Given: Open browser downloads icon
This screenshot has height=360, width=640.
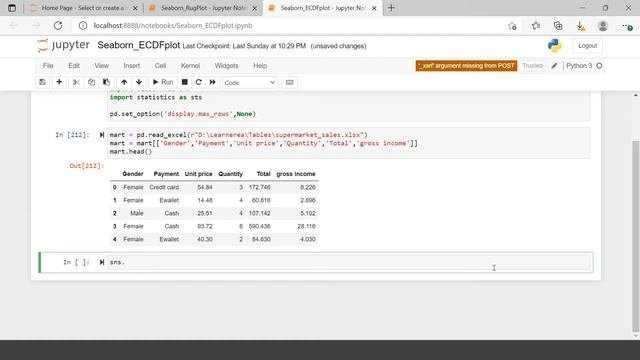Looking at the screenshot, I should 580,26.
